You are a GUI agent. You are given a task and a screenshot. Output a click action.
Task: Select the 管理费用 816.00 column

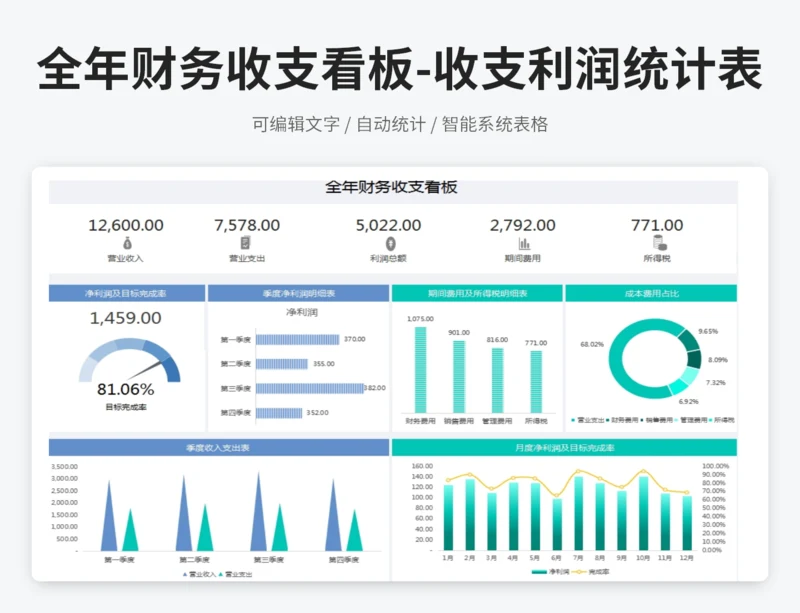point(497,380)
